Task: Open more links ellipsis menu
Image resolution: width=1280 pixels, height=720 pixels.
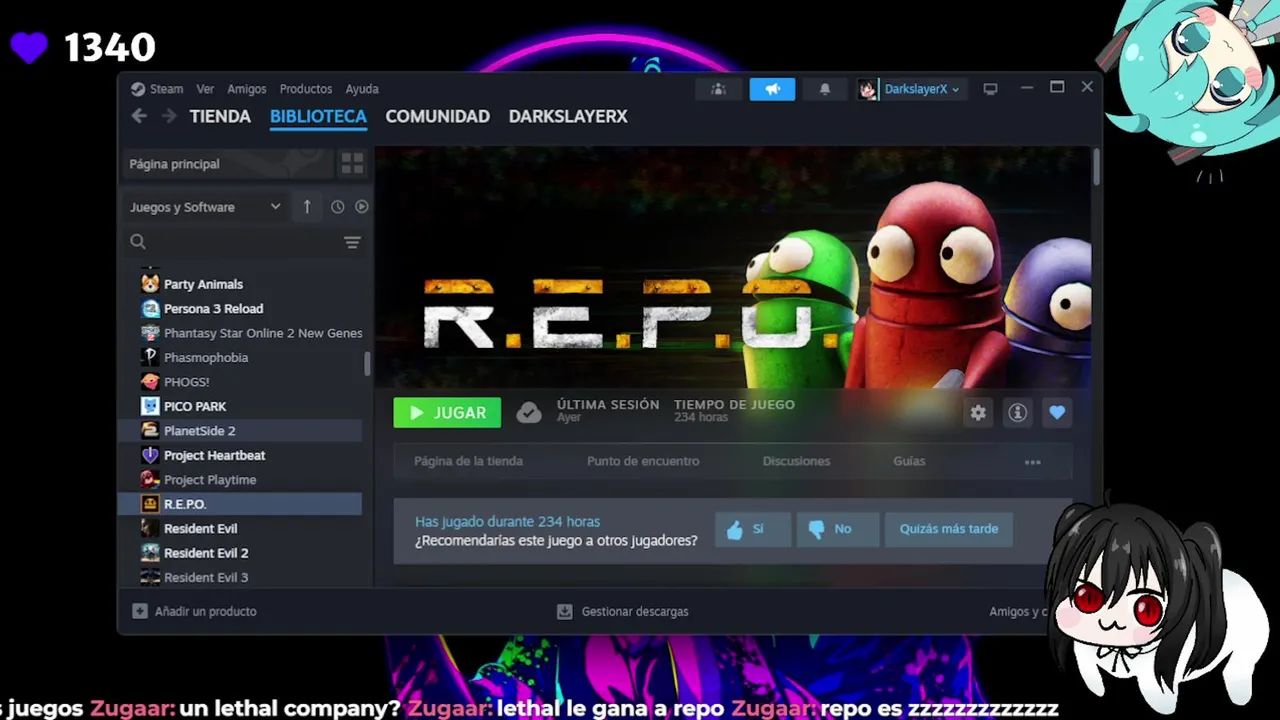Action: click(x=1033, y=462)
